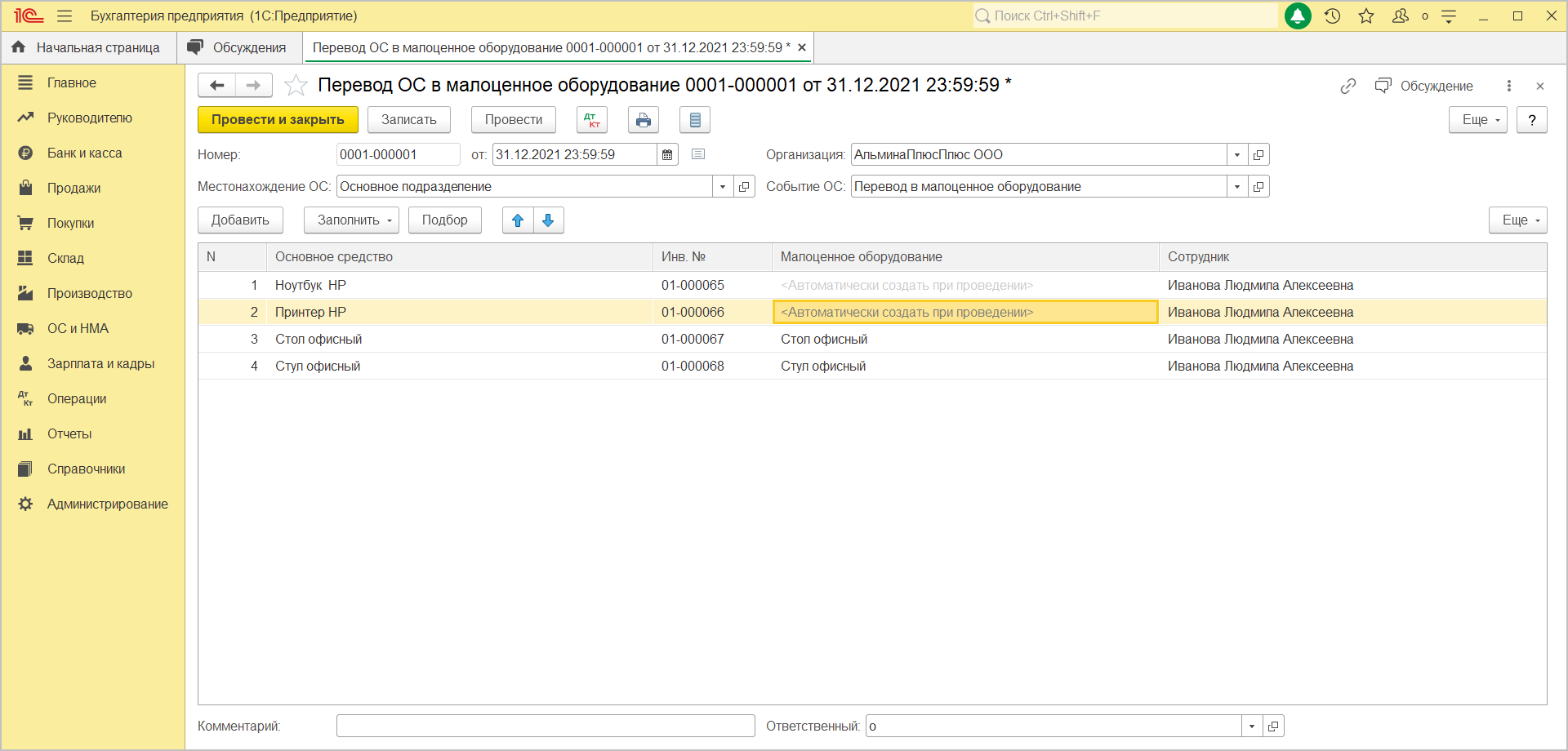Select inventory number 01-000068

click(693, 366)
